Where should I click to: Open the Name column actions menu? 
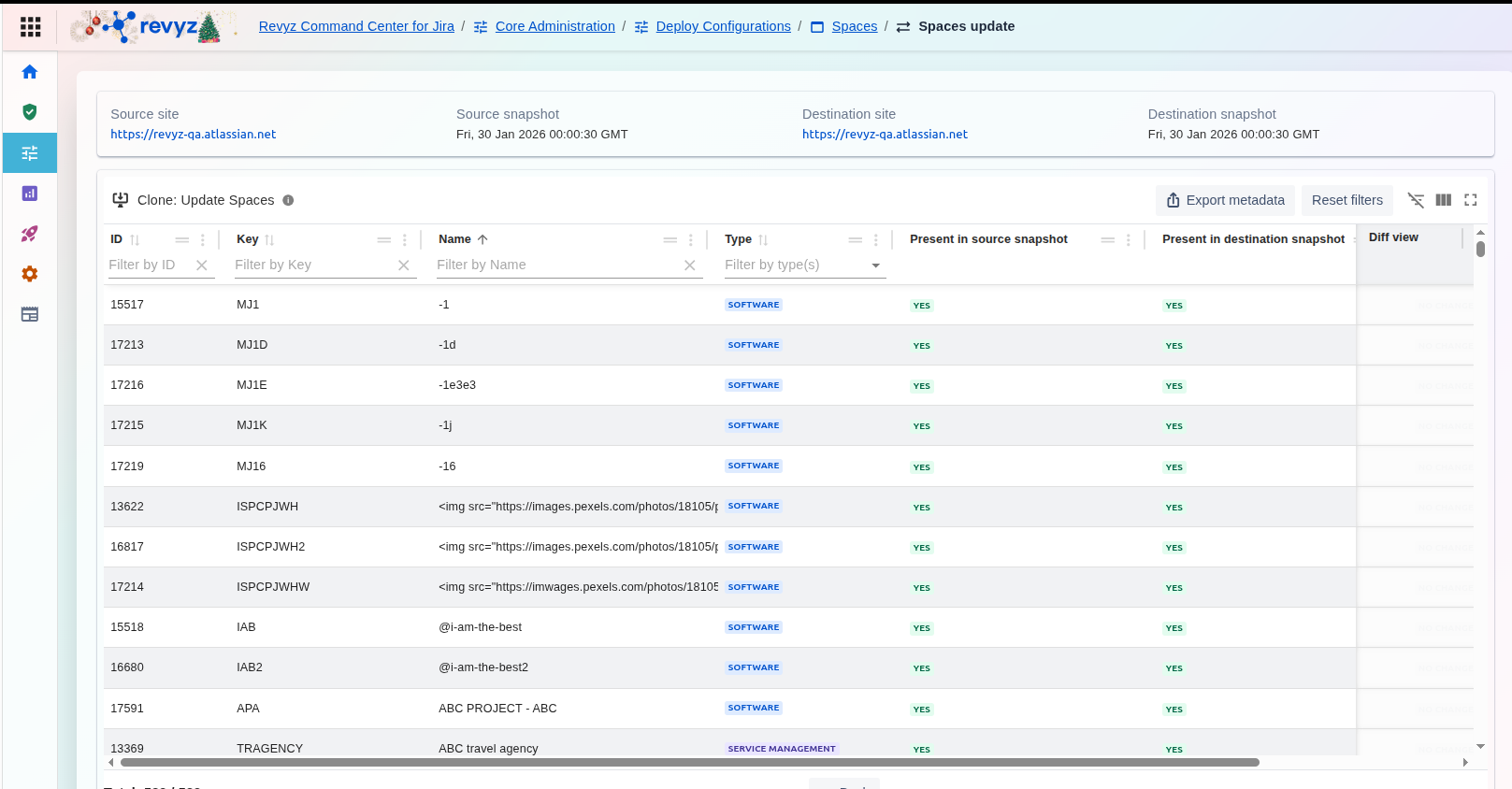(x=691, y=240)
